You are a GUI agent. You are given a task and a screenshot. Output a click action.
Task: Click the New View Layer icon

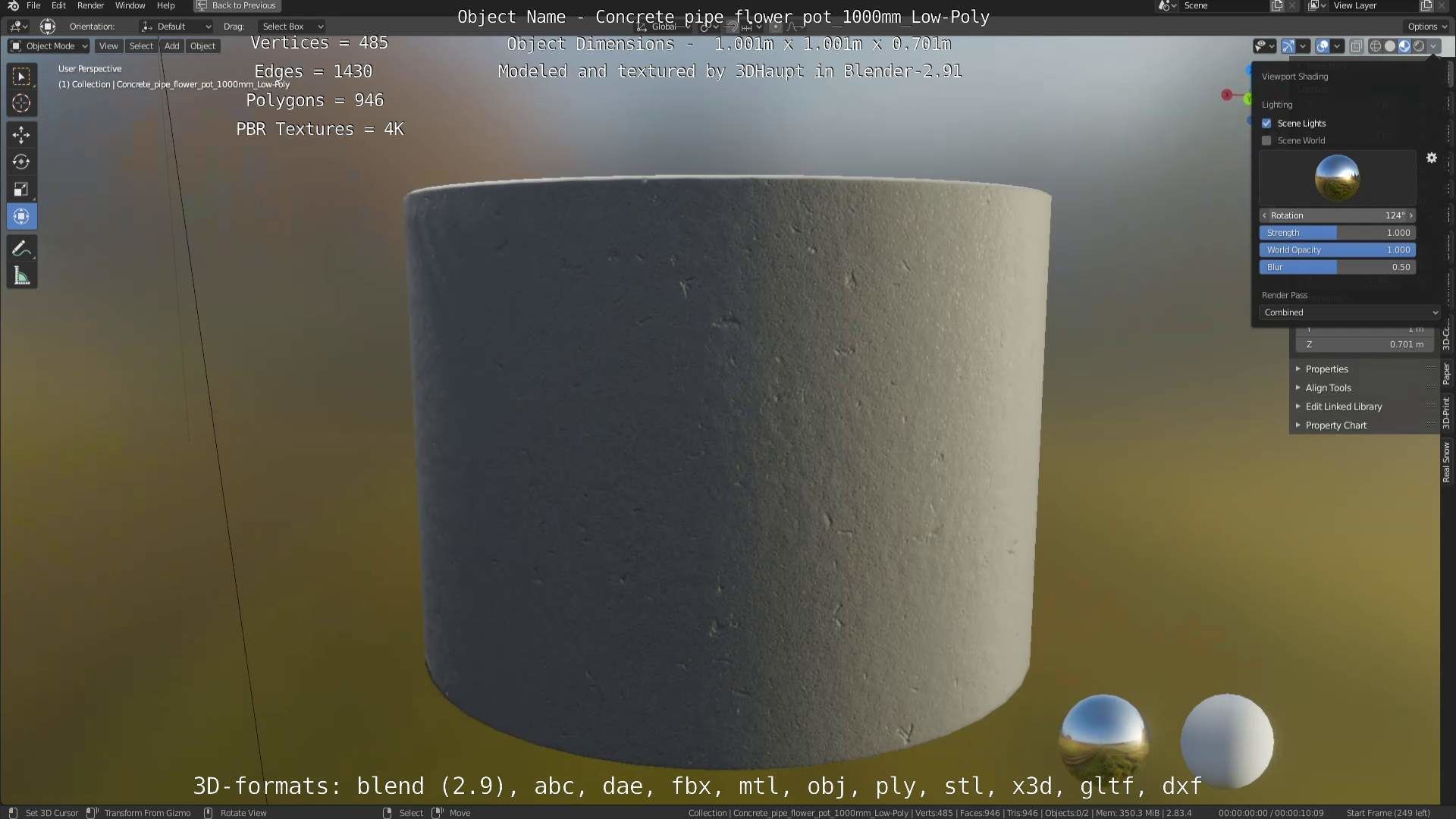[1426, 5]
